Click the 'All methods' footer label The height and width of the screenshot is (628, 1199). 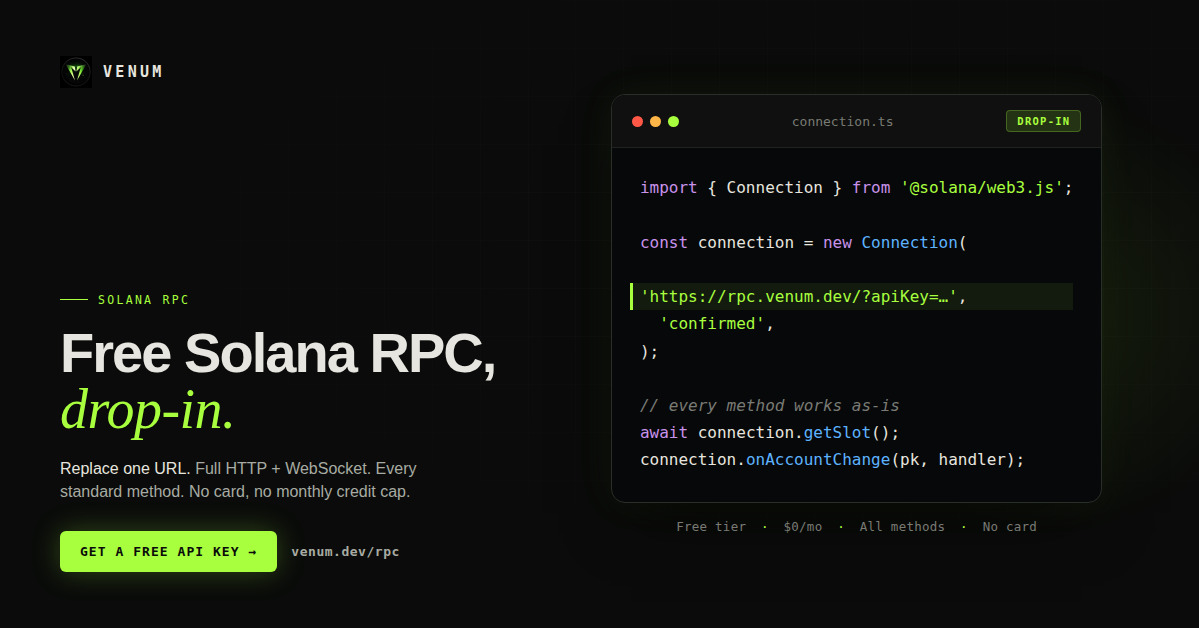click(902, 526)
